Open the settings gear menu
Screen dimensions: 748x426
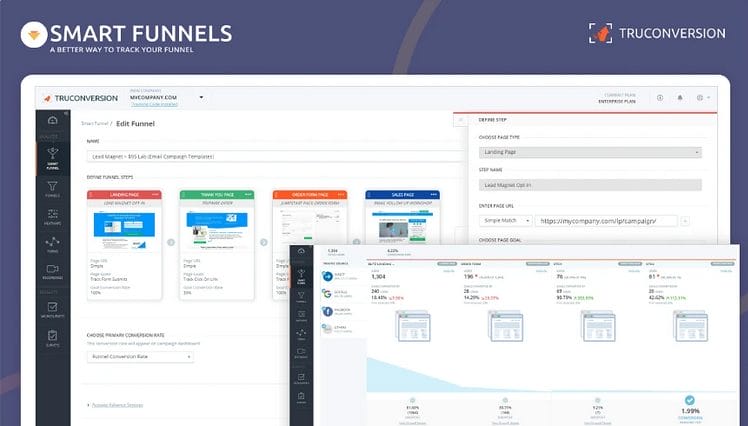(701, 98)
